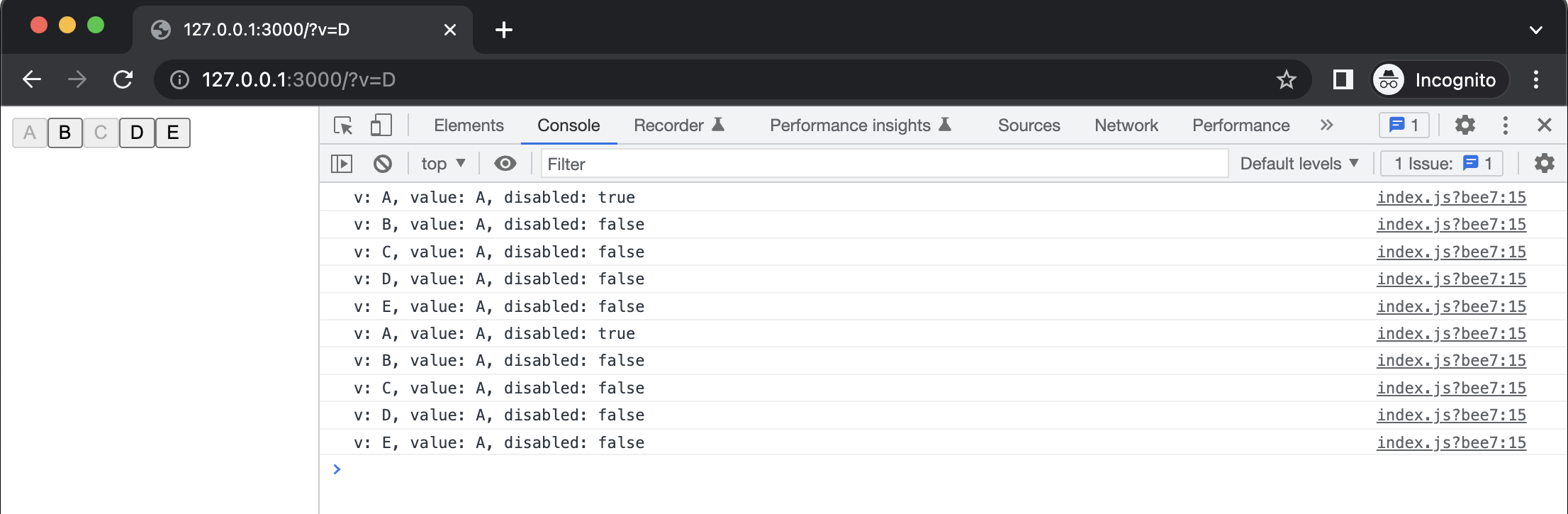This screenshot has height=514, width=1568.
Task: Click the console Filter input field
Action: point(884,164)
